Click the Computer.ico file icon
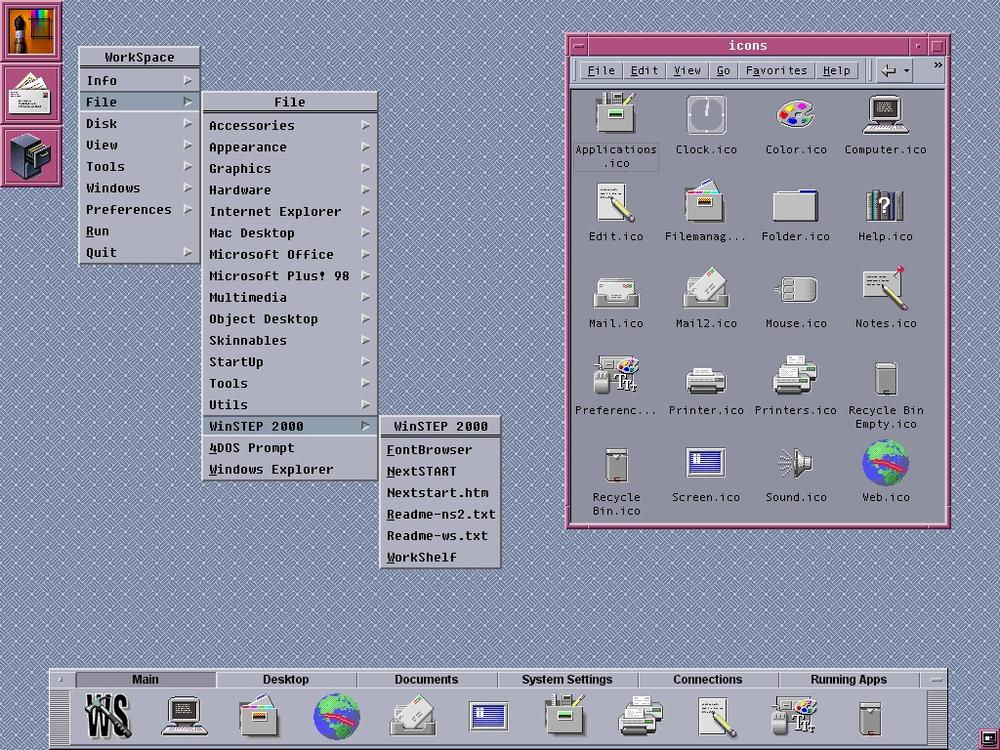The height and width of the screenshot is (750, 1000). pyautogui.click(x=885, y=115)
